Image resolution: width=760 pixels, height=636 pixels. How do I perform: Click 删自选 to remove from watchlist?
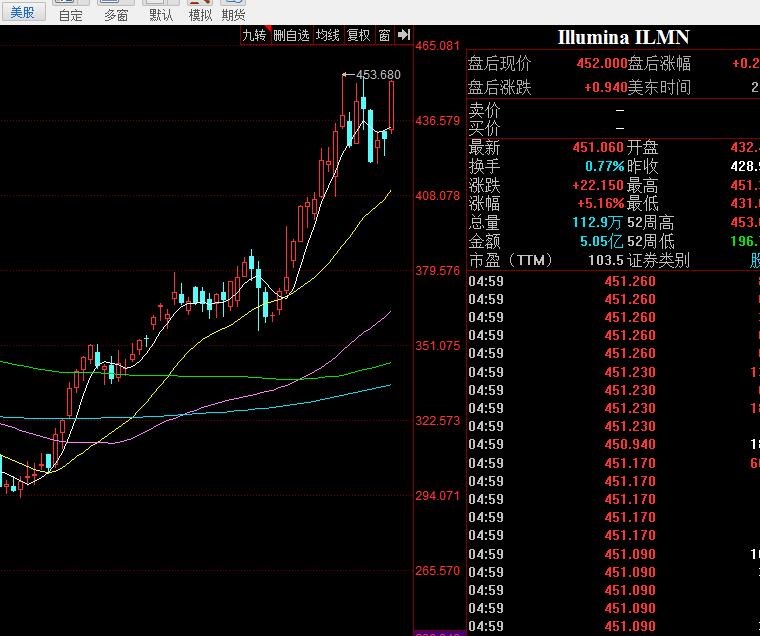(291, 35)
